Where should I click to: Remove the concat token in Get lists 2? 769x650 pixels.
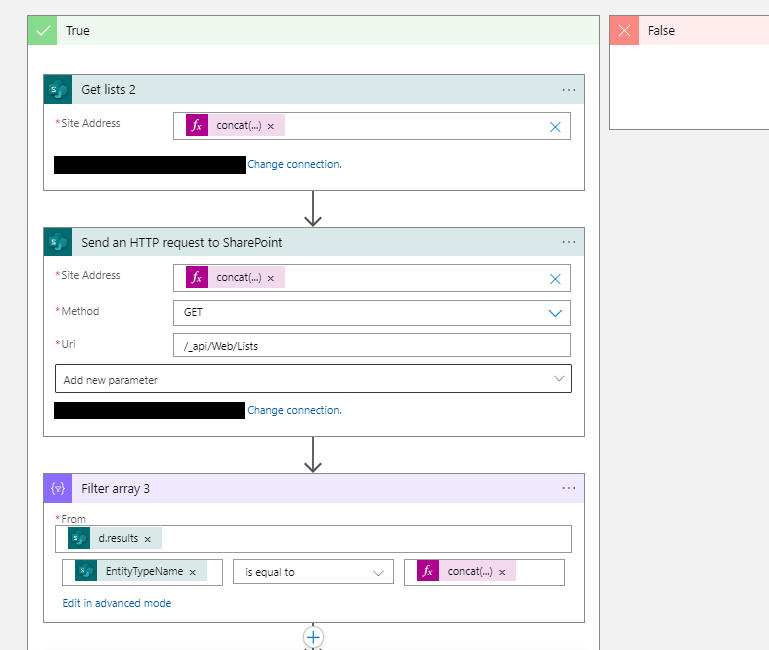[x=271, y=126]
